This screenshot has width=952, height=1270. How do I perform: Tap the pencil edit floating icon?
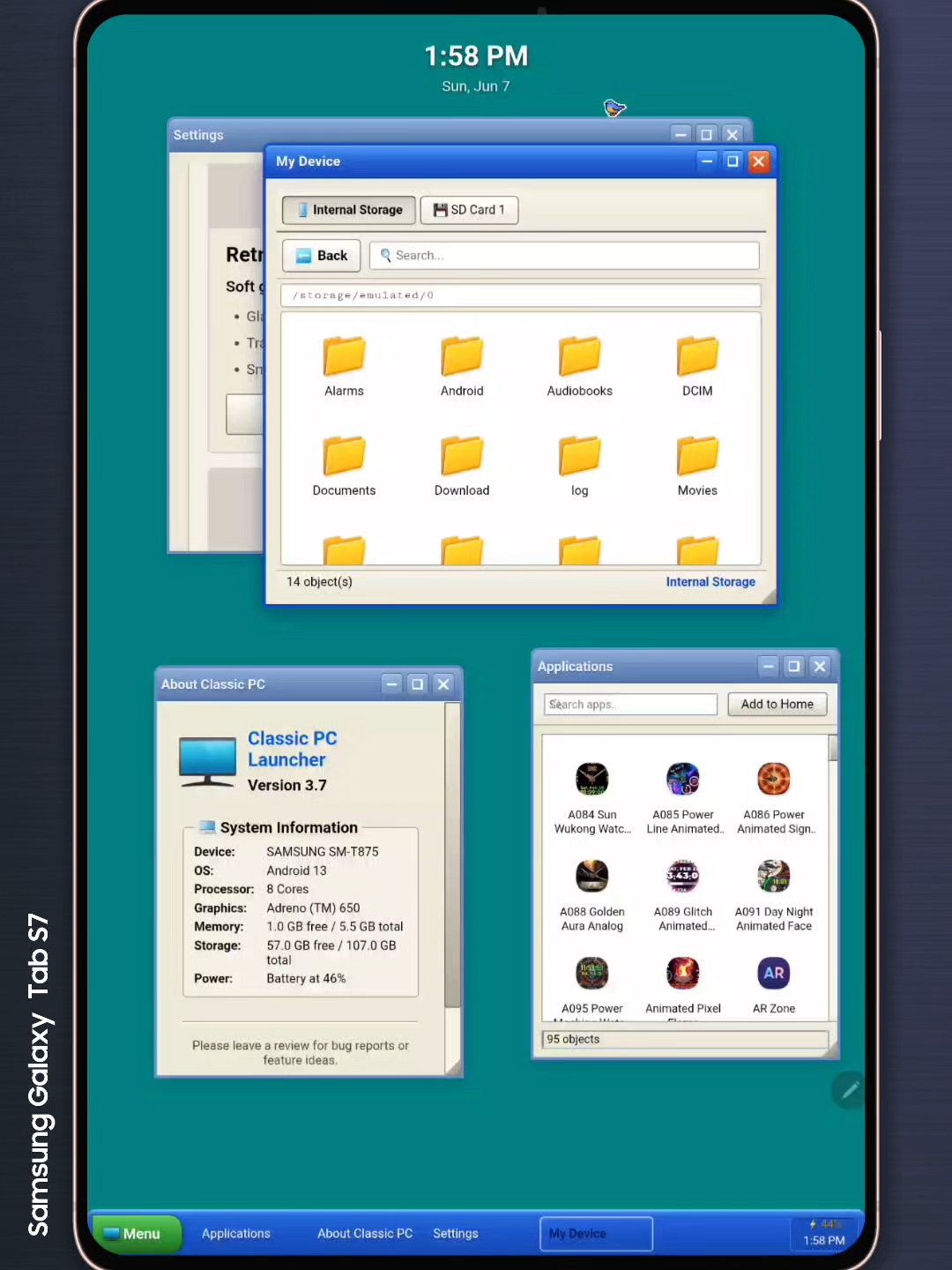pyautogui.click(x=850, y=1090)
